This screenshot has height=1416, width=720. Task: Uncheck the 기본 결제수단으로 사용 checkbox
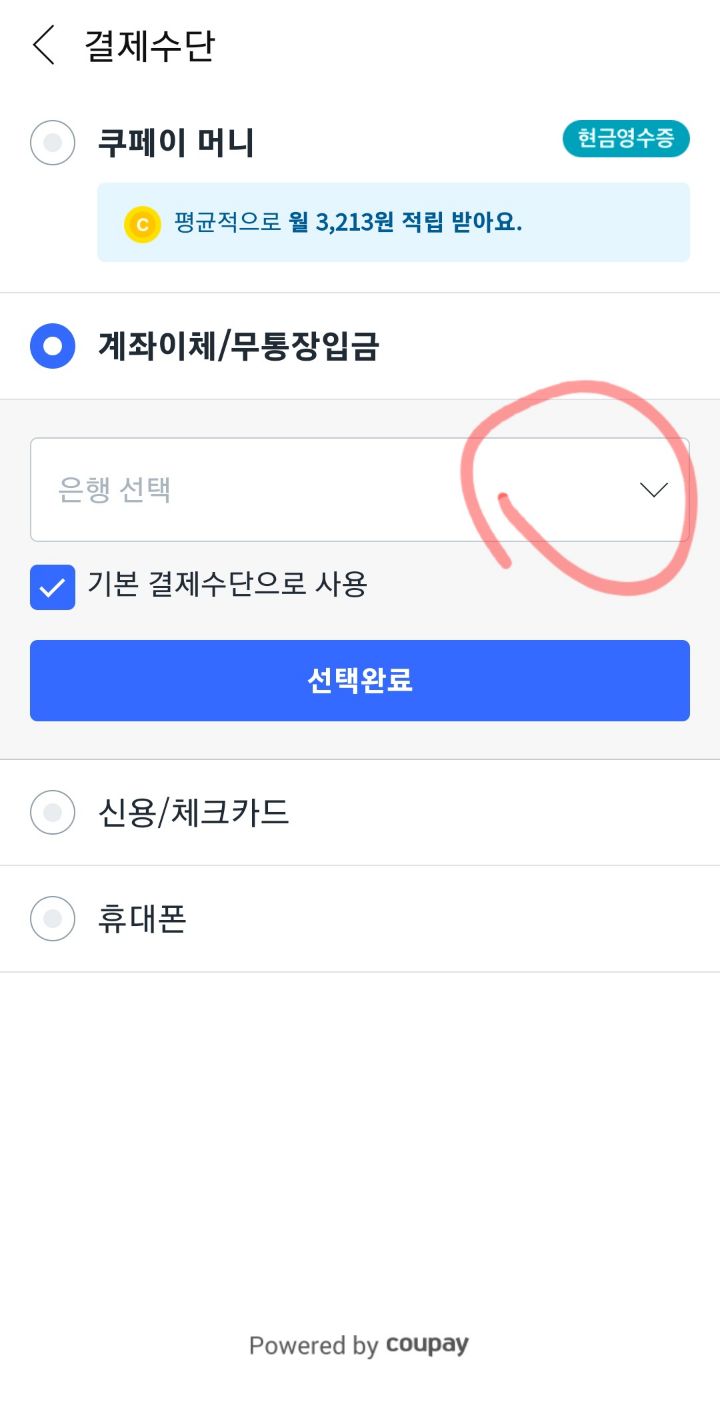53,587
